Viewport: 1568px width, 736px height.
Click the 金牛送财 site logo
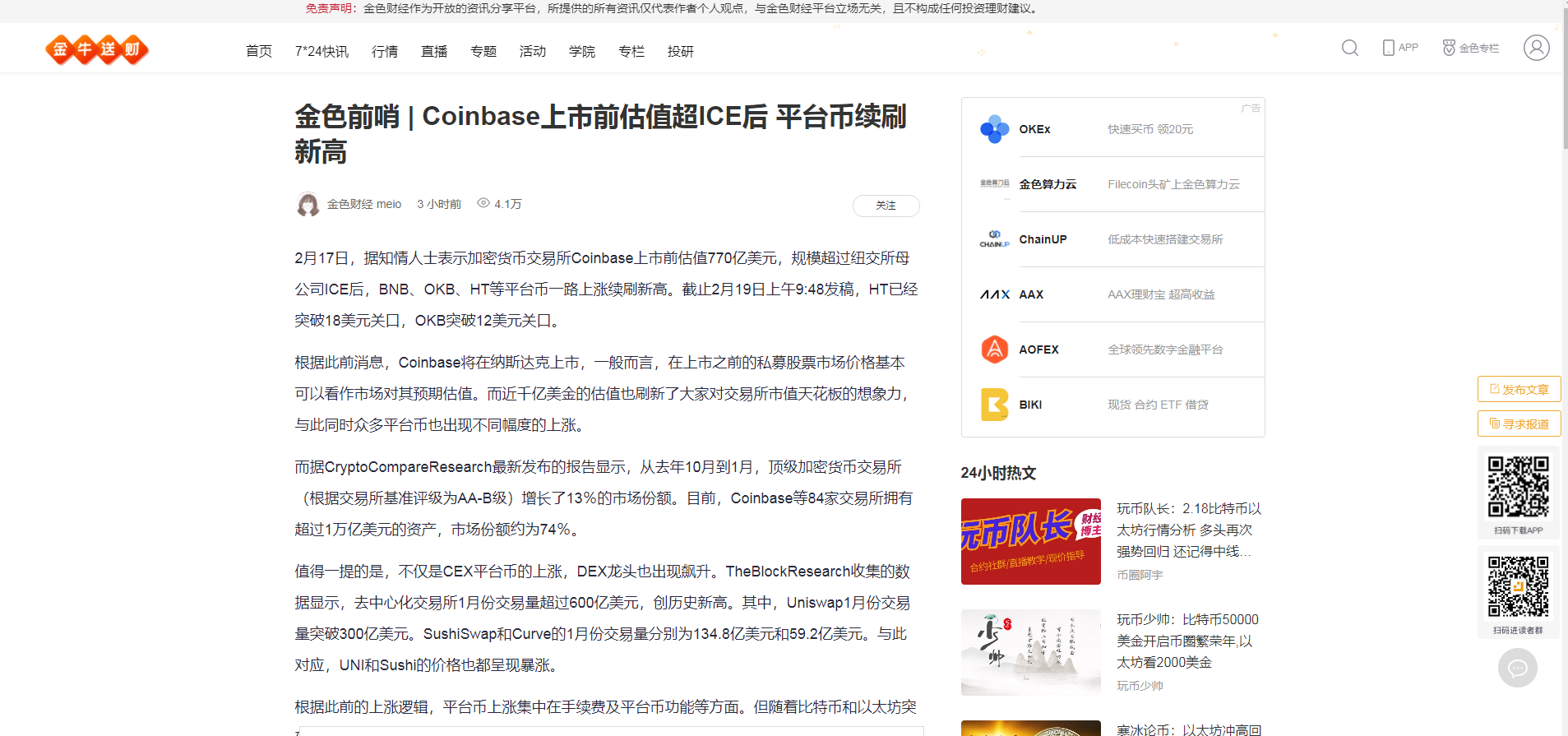click(97, 50)
